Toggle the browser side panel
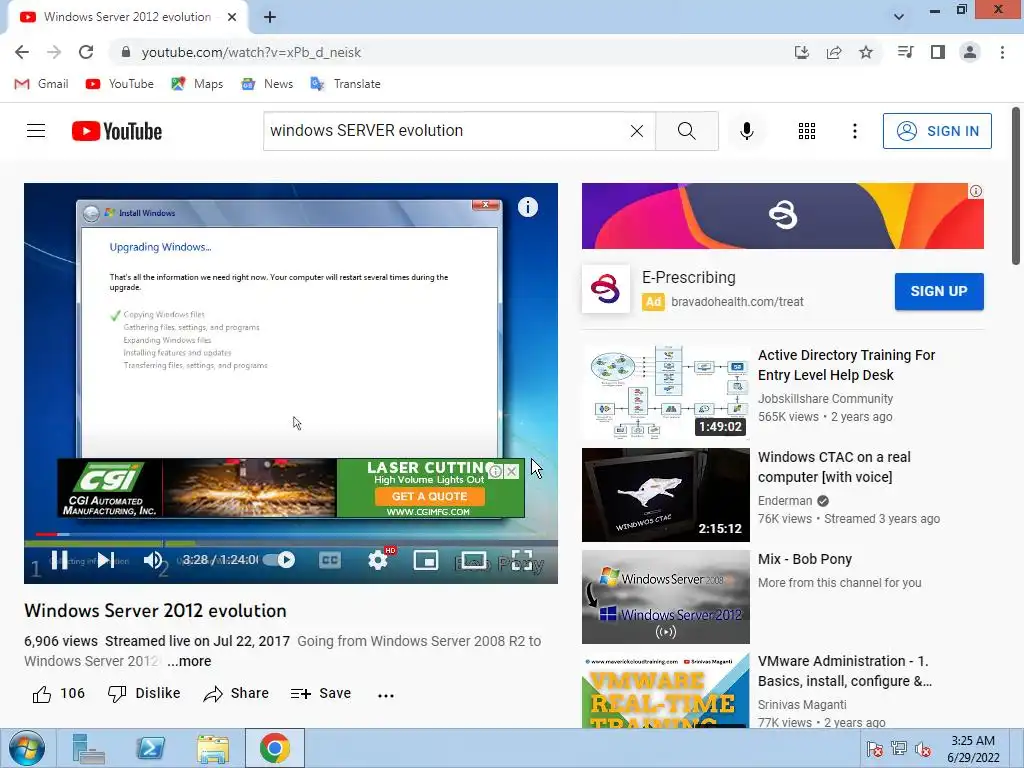Viewport: 1024px width, 768px height. pyautogui.click(x=938, y=52)
